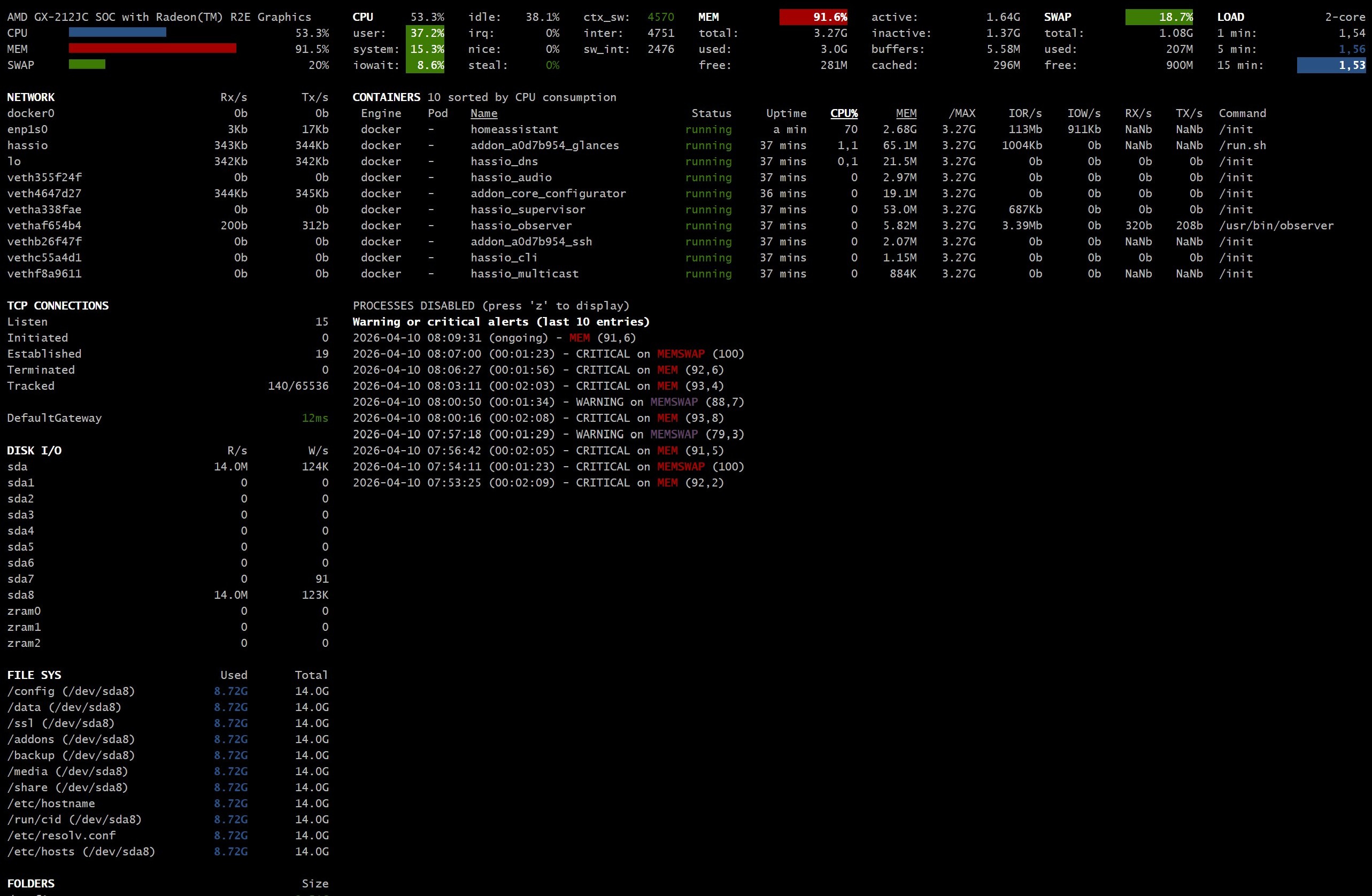Click the DISK I/O section header
Screen dimensions: 1372x896
pyautogui.click(x=34, y=451)
